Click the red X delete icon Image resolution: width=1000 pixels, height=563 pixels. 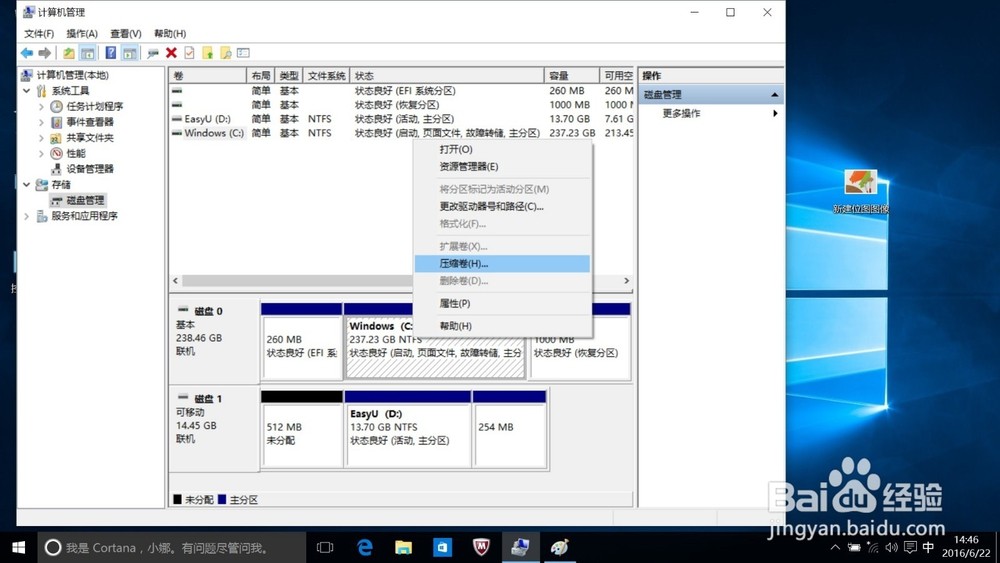point(171,53)
